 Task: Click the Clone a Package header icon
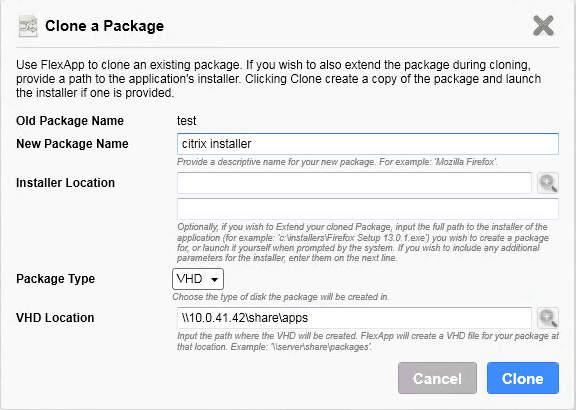[28, 26]
